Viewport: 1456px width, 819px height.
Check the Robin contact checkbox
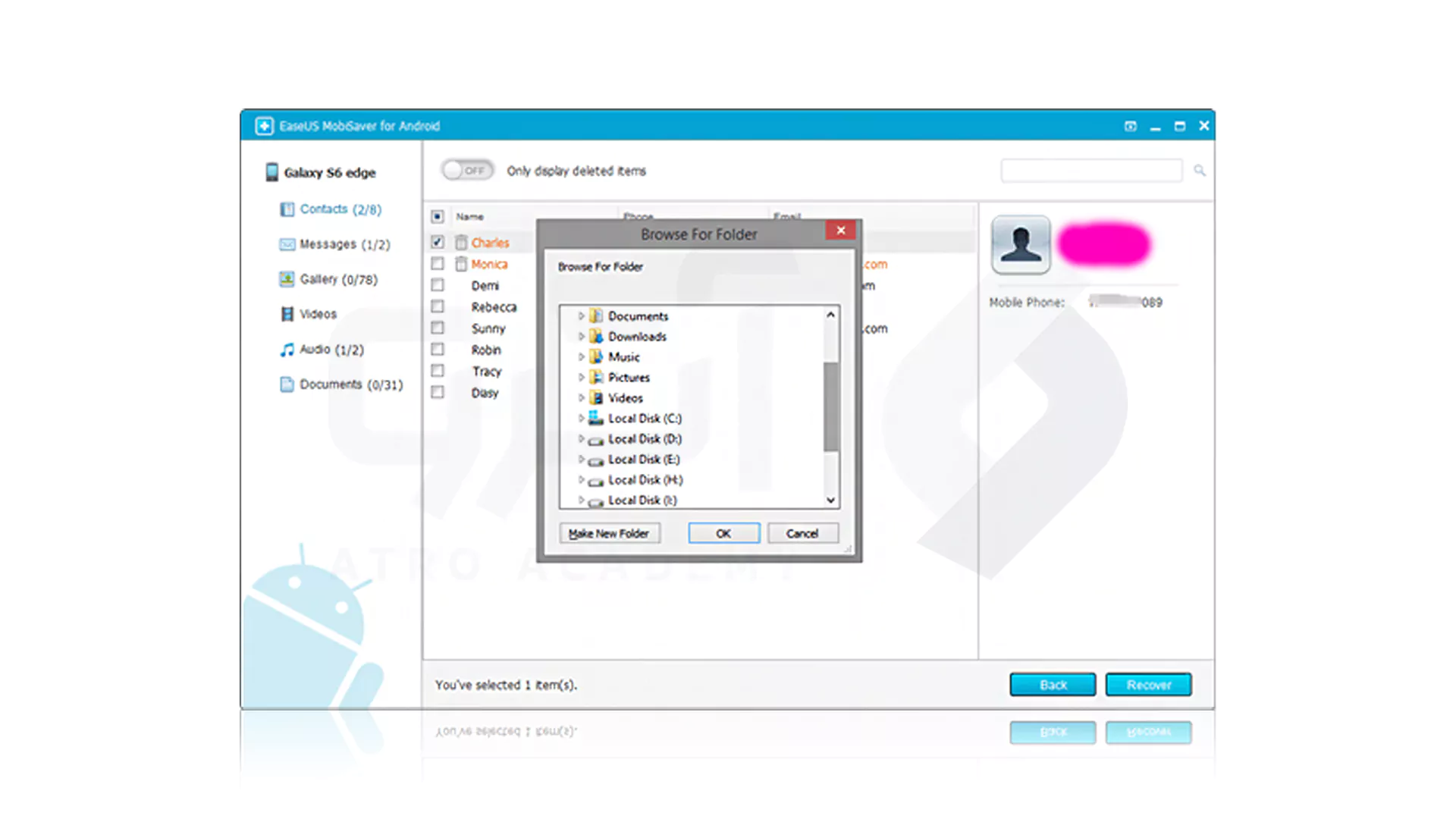tap(438, 349)
